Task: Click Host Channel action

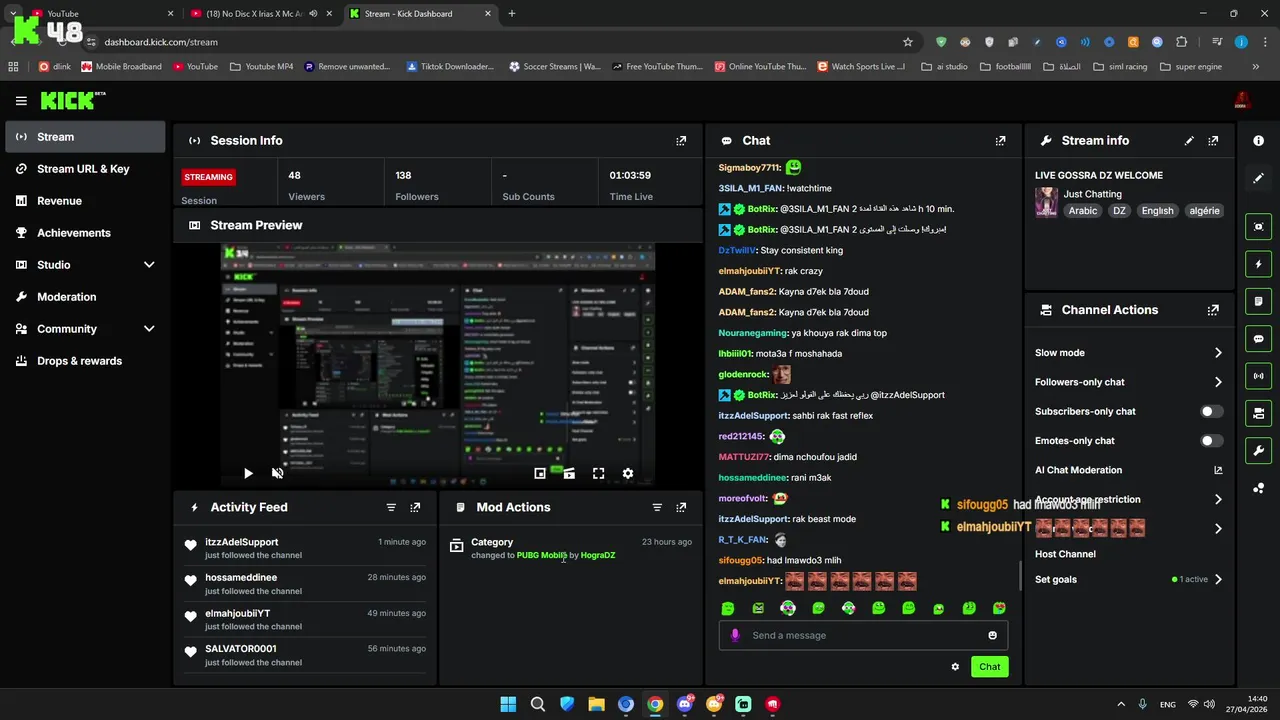Action: pyautogui.click(x=1065, y=554)
